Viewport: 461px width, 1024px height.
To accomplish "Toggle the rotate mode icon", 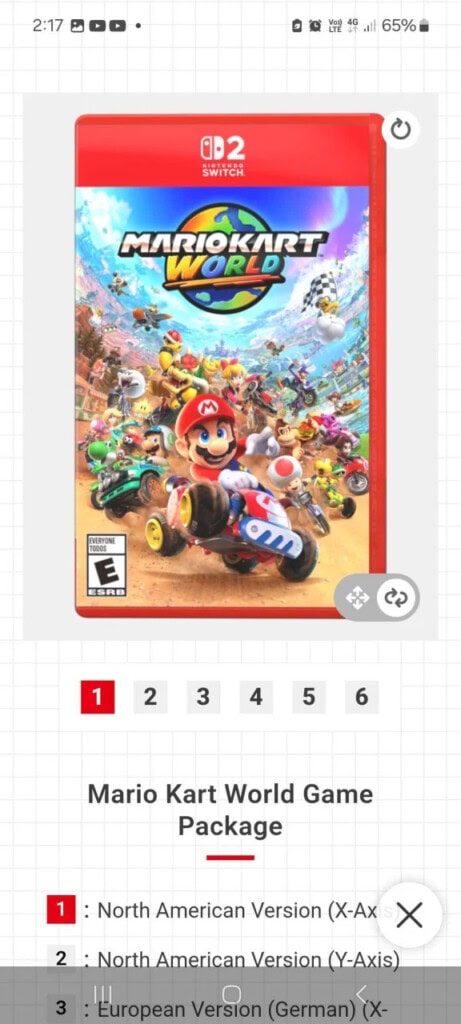I will [396, 598].
